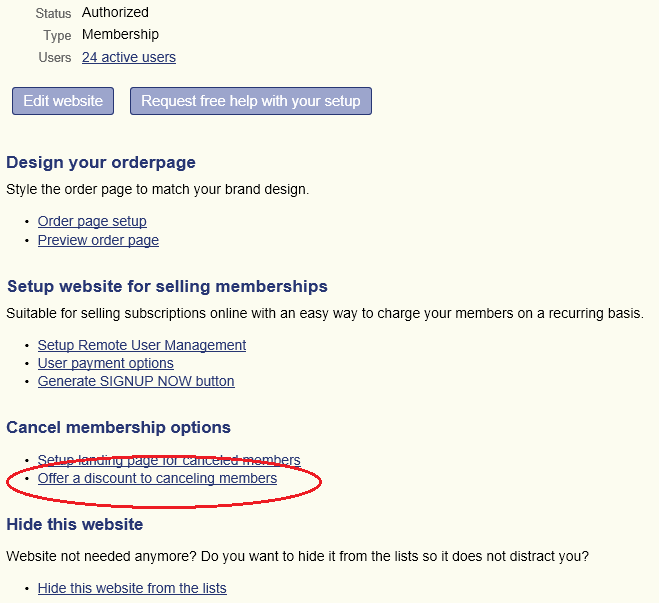Open the Preview order page link
The image size is (659, 603).
98,240
